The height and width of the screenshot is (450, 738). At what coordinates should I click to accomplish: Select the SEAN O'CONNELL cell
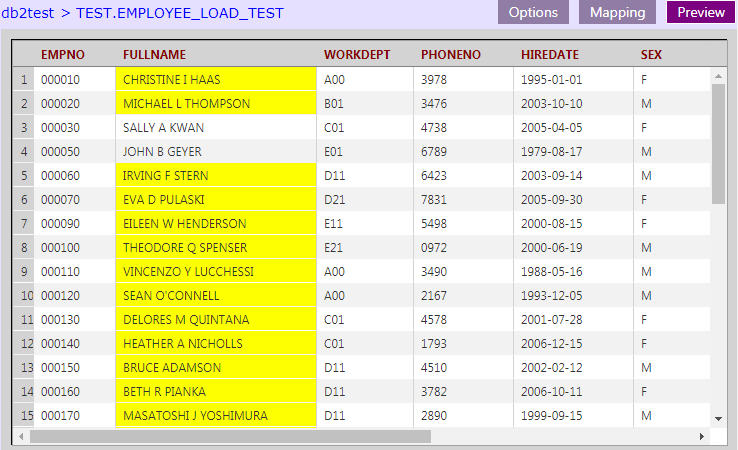click(216, 296)
